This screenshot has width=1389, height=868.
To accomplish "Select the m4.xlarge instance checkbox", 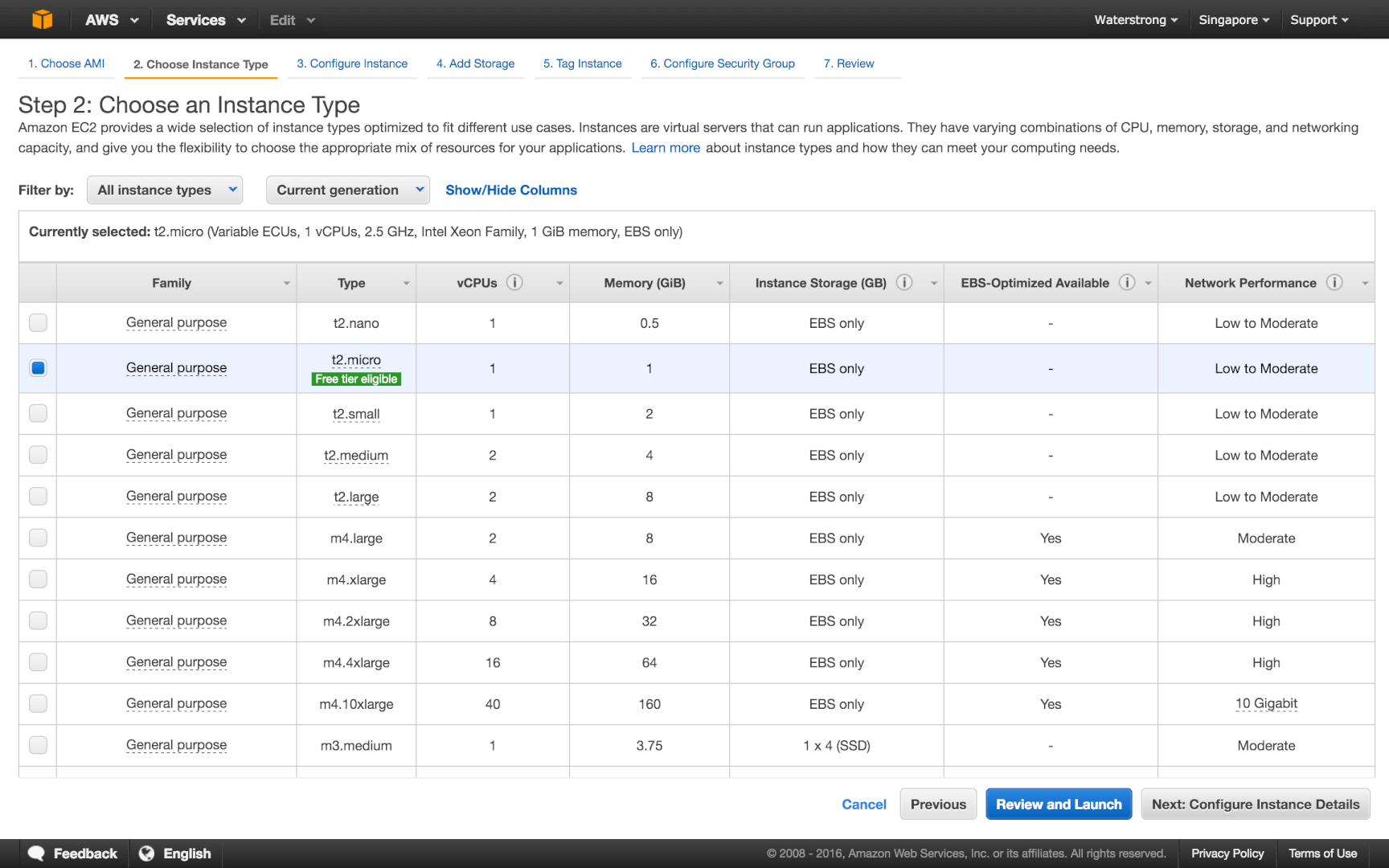I will pos(38,579).
